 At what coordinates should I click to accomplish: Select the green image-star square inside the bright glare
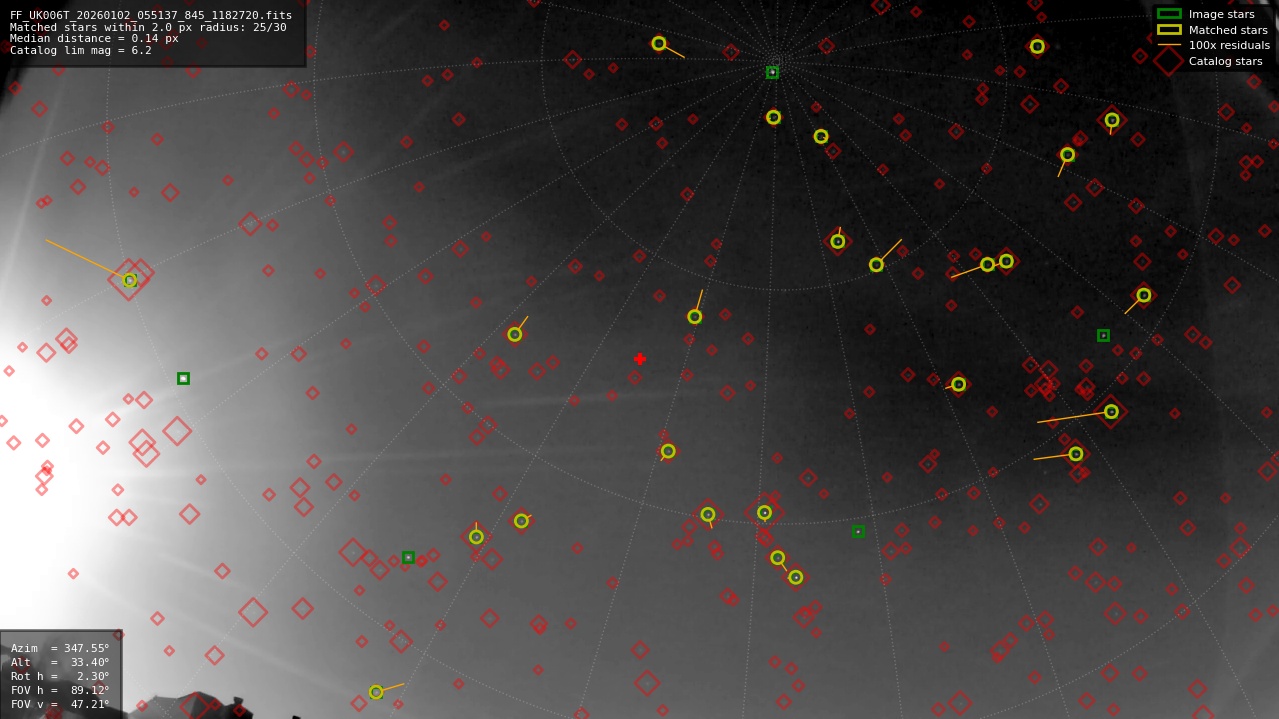coord(183,378)
